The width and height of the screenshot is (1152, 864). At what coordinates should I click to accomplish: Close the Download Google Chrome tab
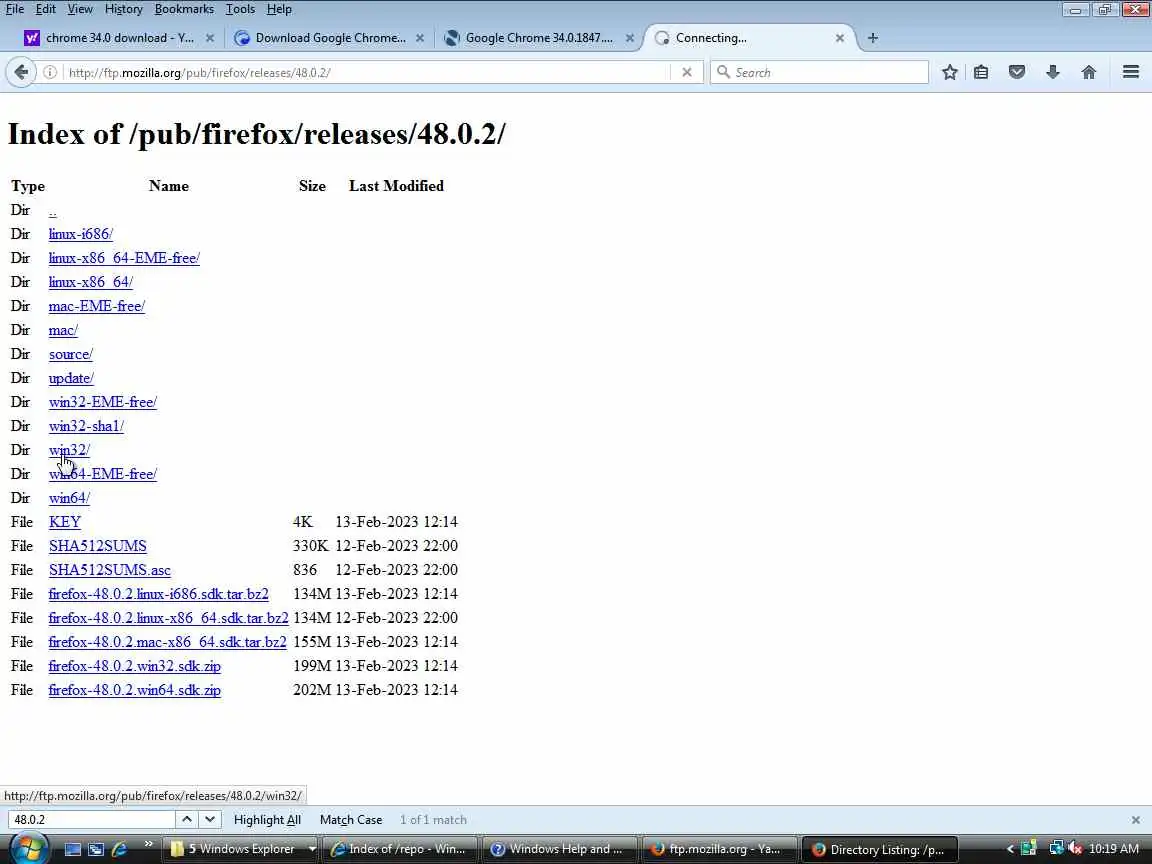pos(420,37)
